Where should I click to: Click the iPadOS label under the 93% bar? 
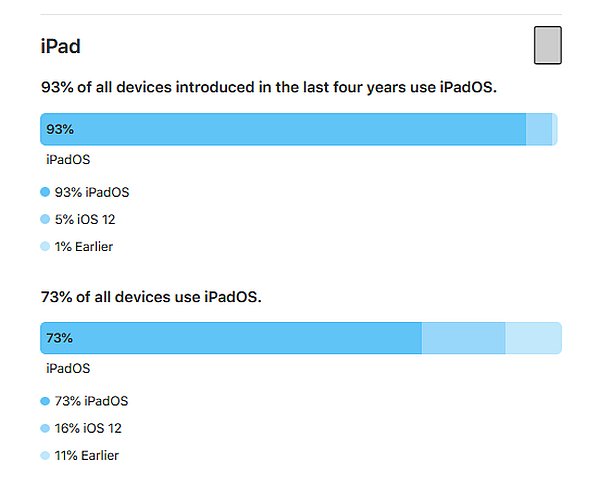[68, 160]
